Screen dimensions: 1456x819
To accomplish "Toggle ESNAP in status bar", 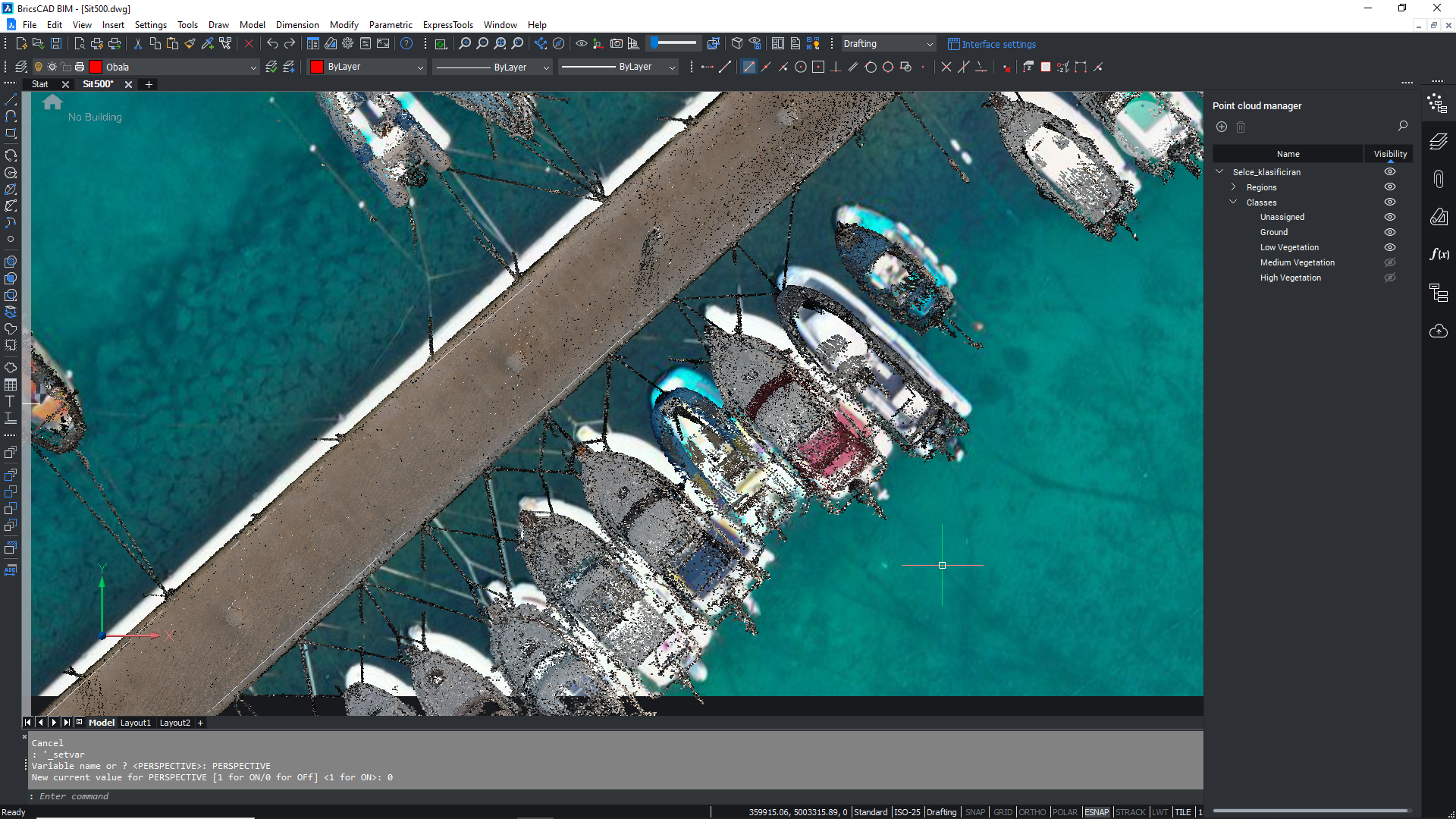I will 1097,812.
